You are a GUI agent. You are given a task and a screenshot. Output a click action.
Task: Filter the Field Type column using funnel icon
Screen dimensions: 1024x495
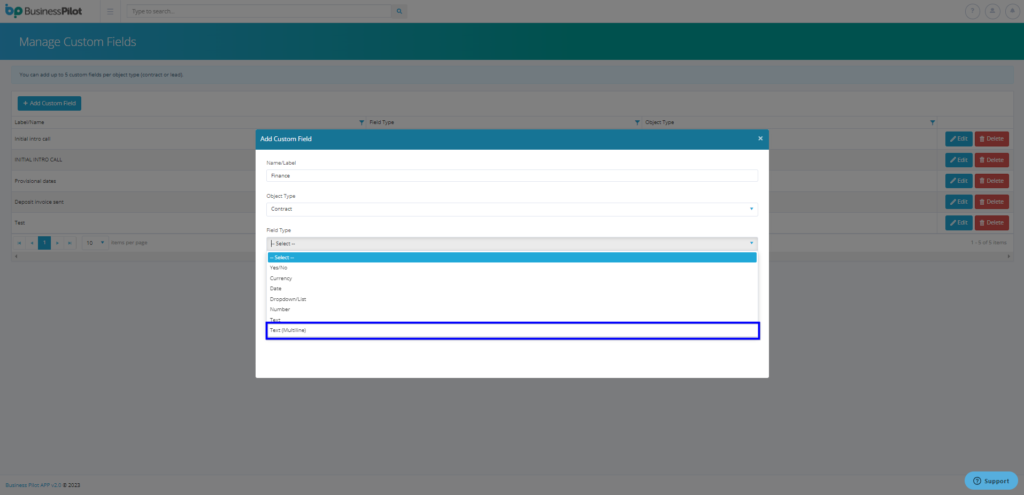pos(637,122)
